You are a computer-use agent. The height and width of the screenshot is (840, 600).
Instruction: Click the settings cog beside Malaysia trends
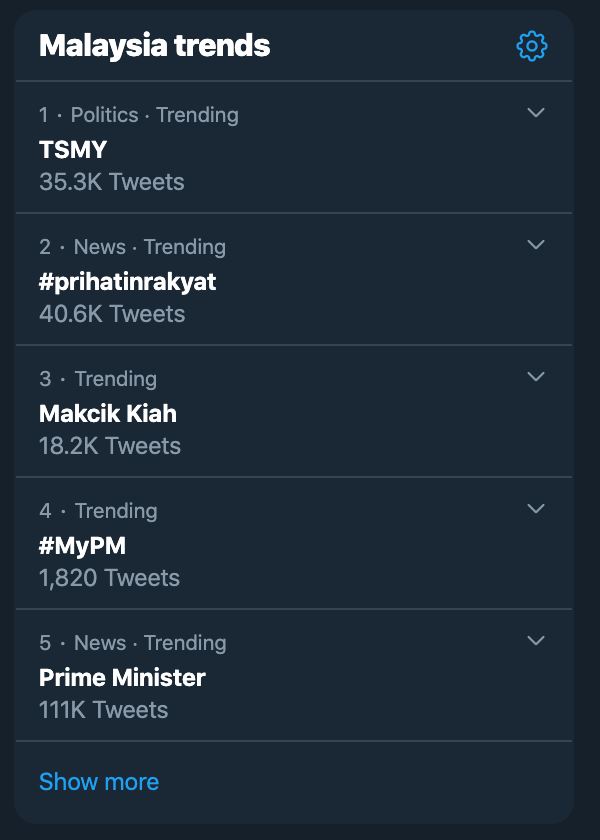point(534,45)
